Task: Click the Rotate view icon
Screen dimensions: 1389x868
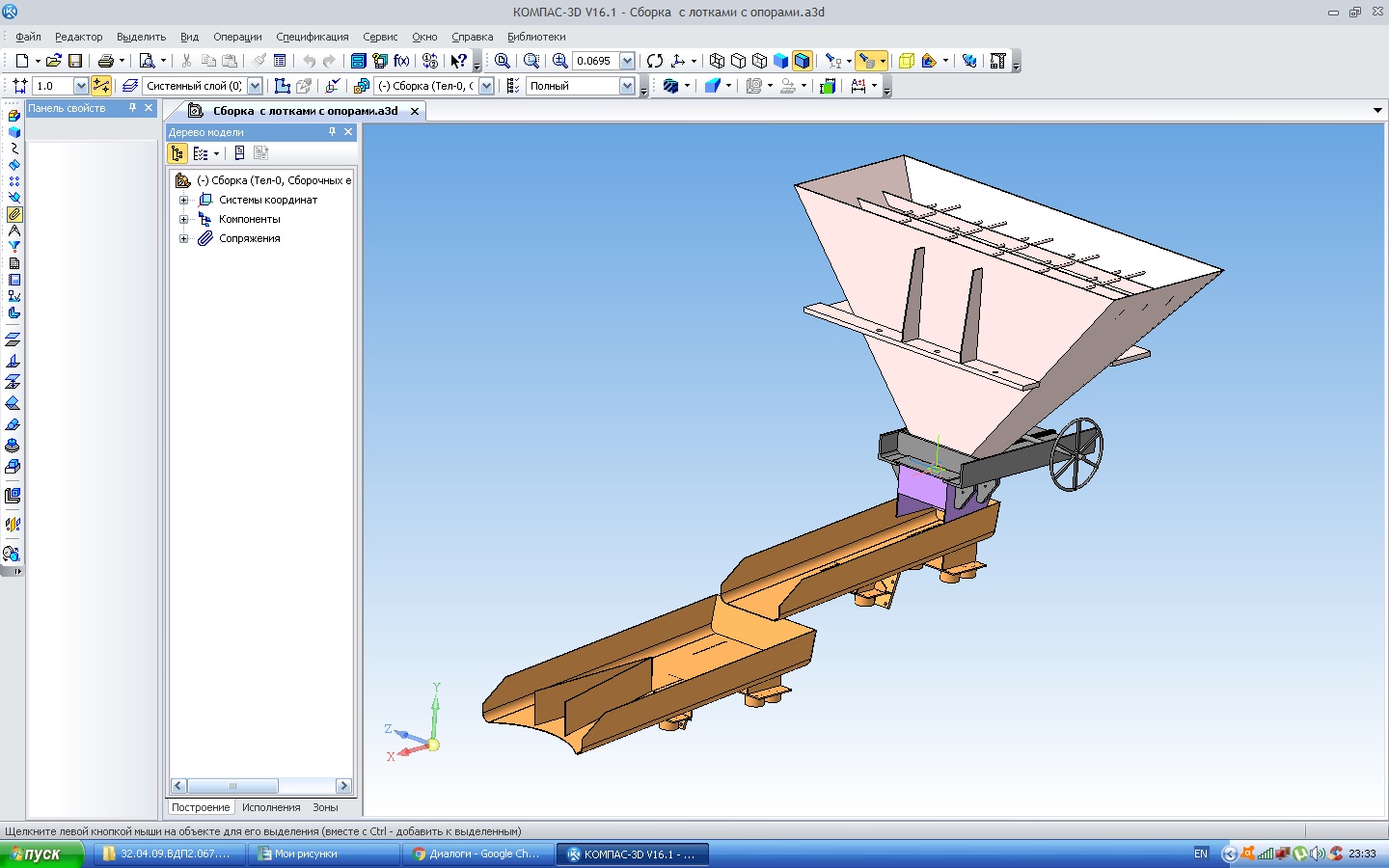Action: point(655,61)
